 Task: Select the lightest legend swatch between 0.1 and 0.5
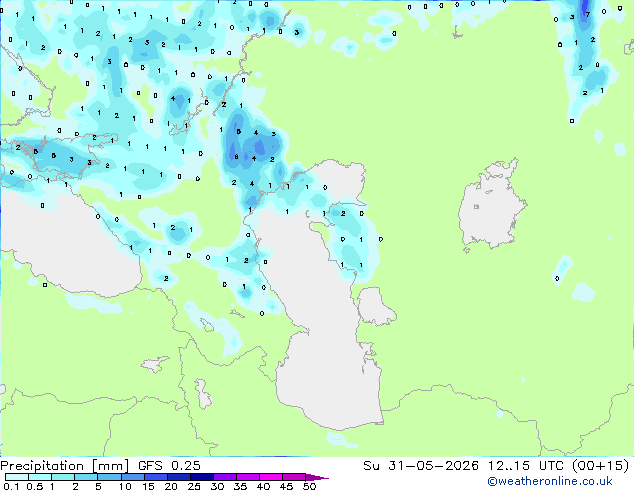17,477
